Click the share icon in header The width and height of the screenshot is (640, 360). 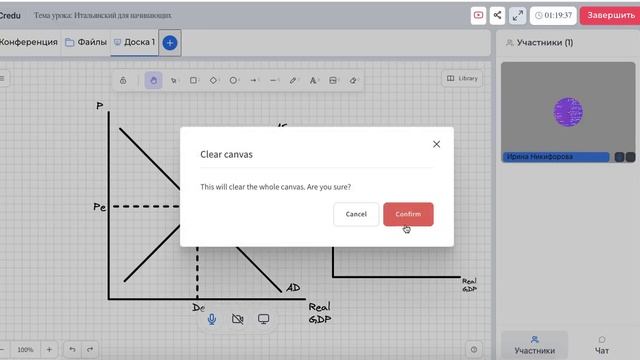coord(497,16)
